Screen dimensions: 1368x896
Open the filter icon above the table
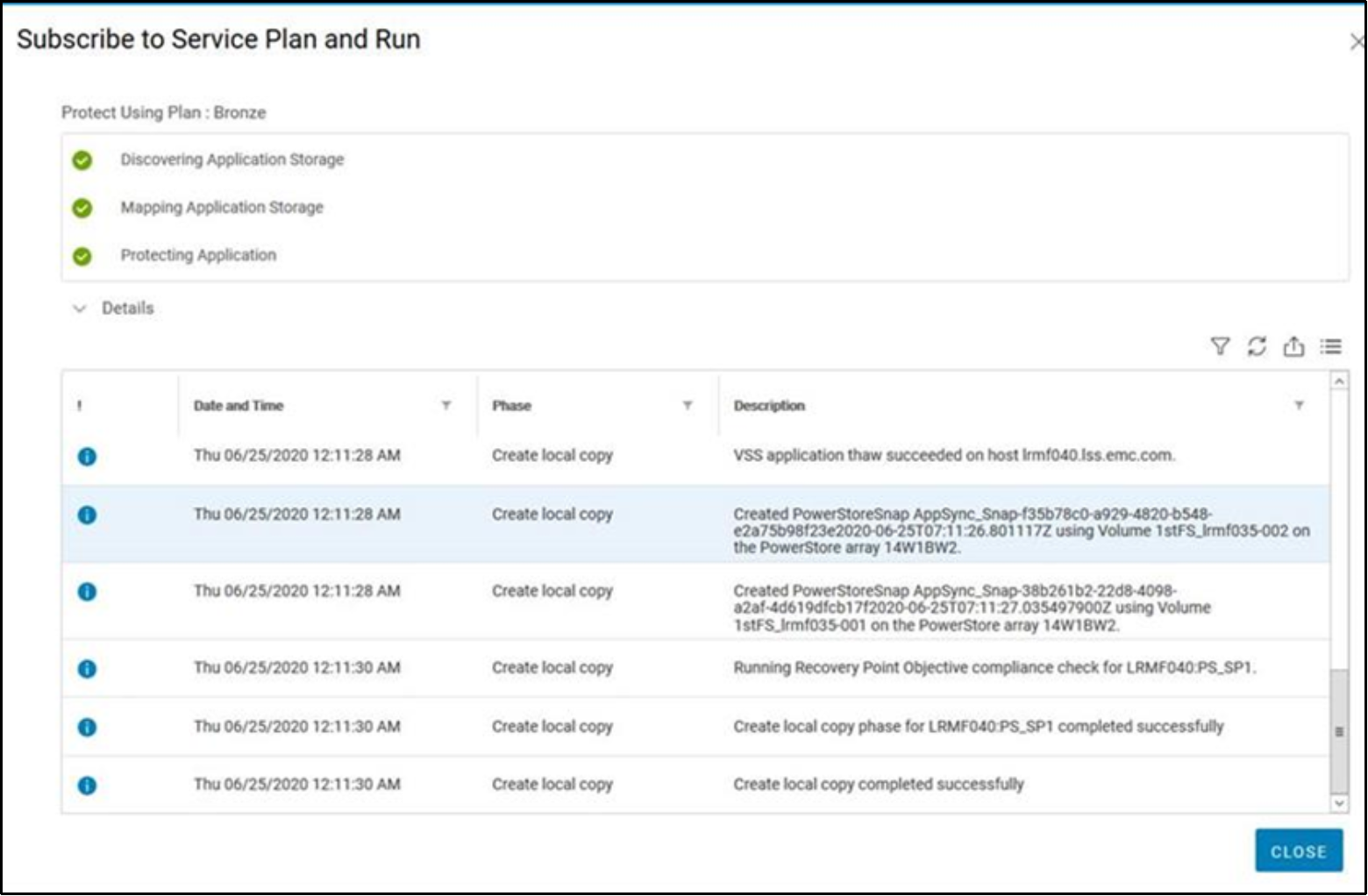pyautogui.click(x=1220, y=346)
